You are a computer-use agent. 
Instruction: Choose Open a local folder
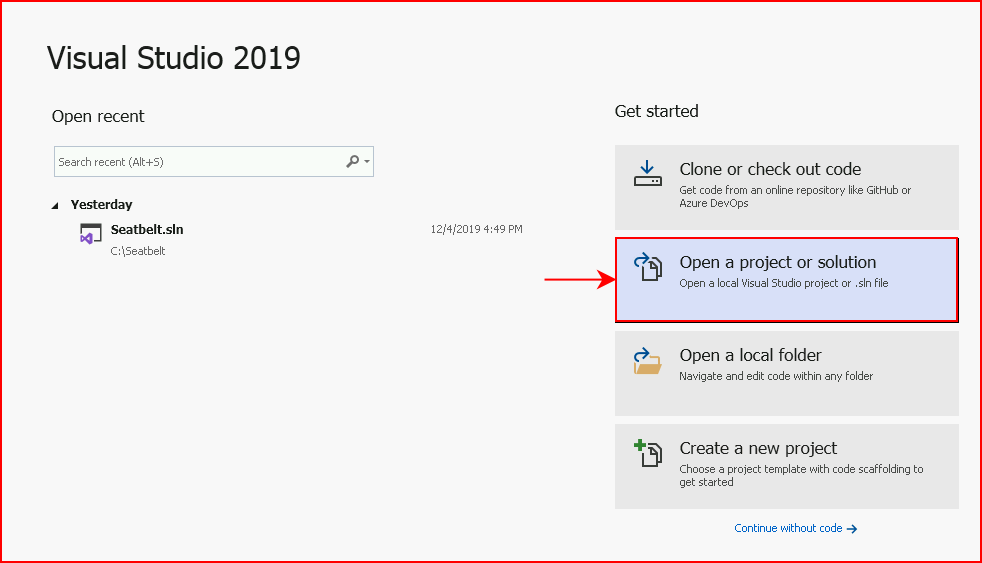click(x=787, y=373)
